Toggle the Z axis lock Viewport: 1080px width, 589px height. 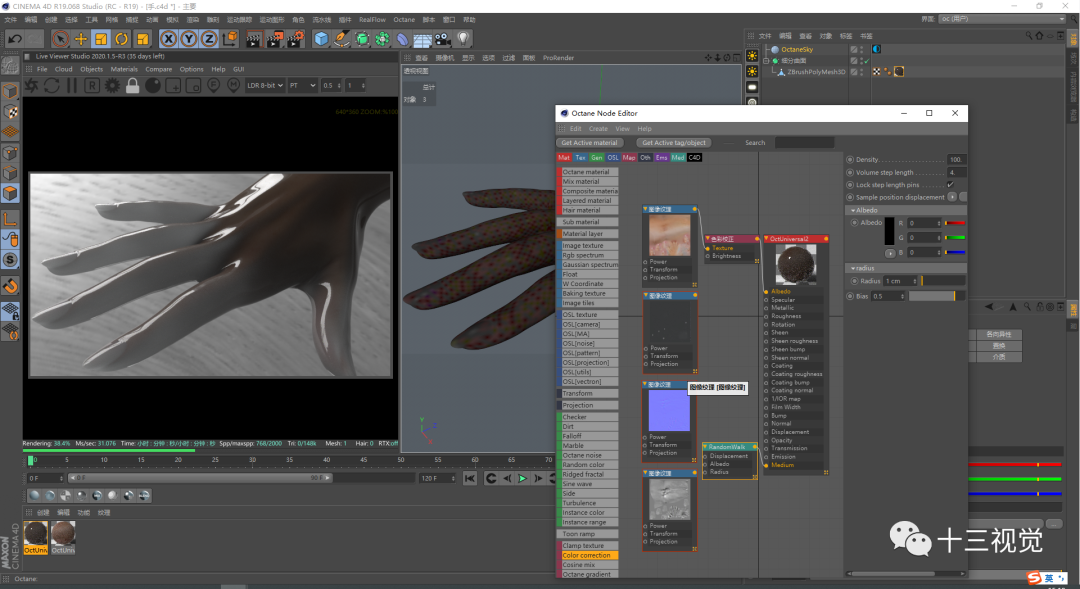(x=209, y=39)
